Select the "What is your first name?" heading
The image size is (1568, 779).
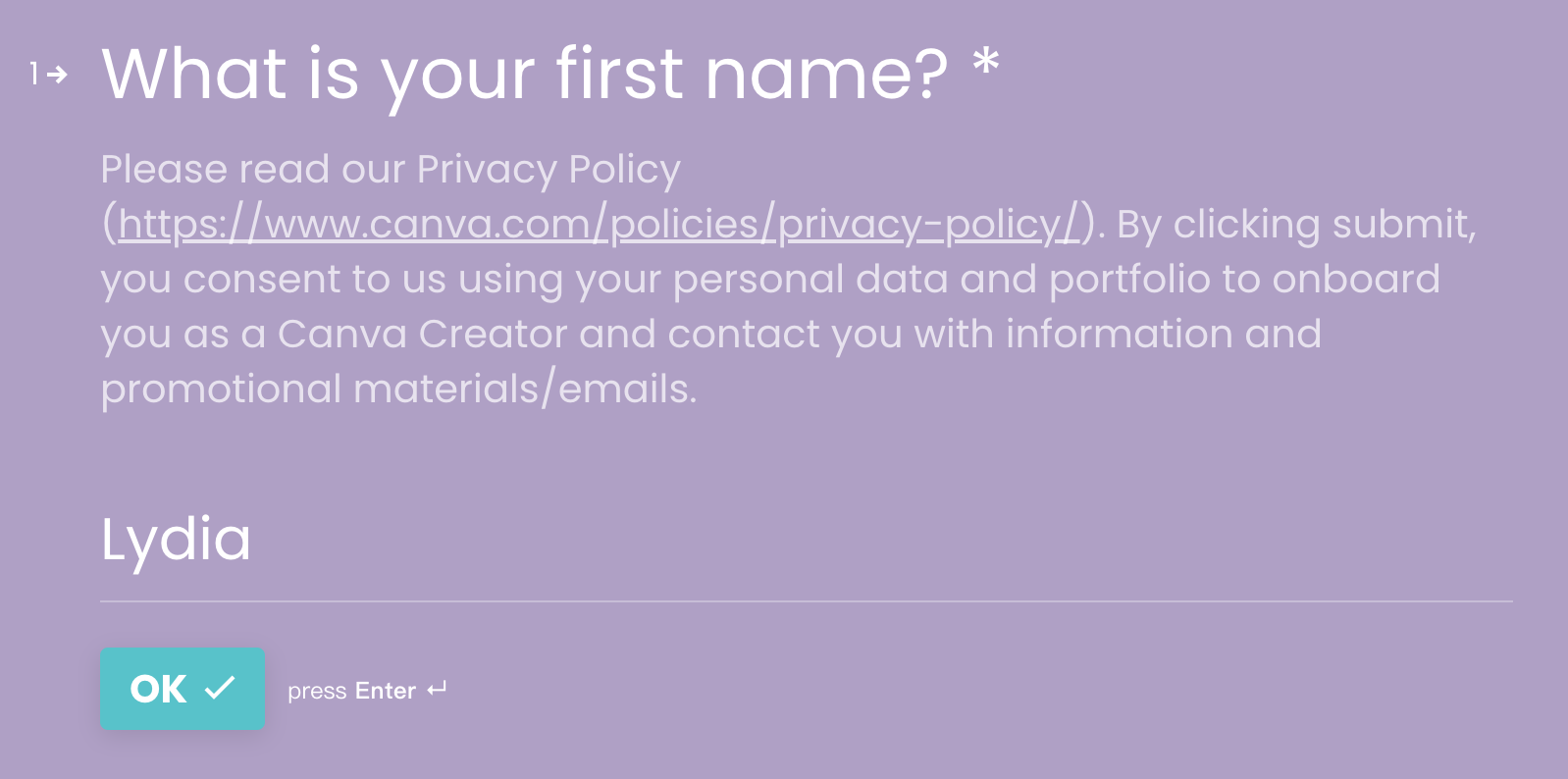click(525, 76)
